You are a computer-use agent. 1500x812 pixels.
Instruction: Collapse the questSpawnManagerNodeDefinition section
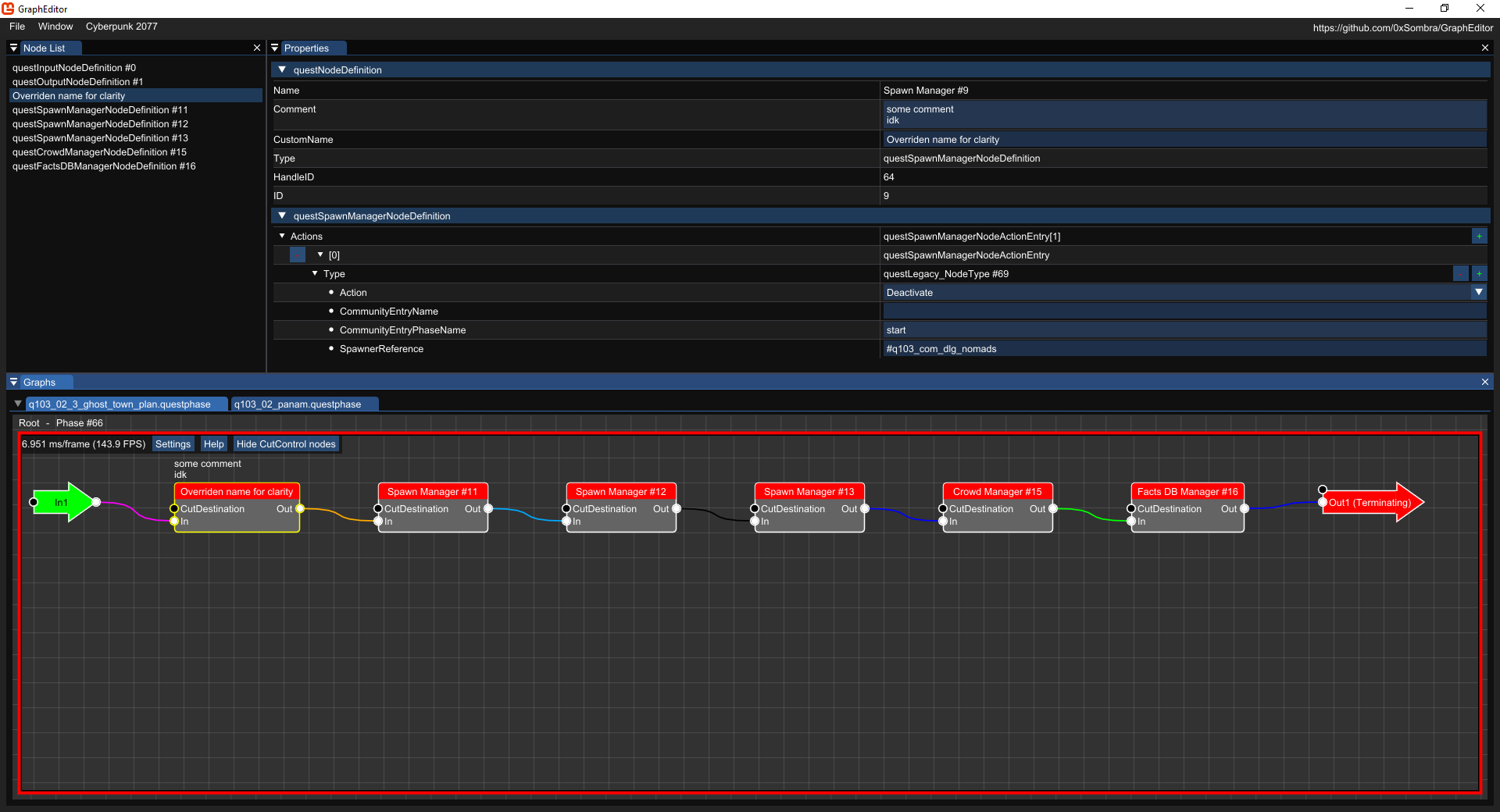click(282, 215)
